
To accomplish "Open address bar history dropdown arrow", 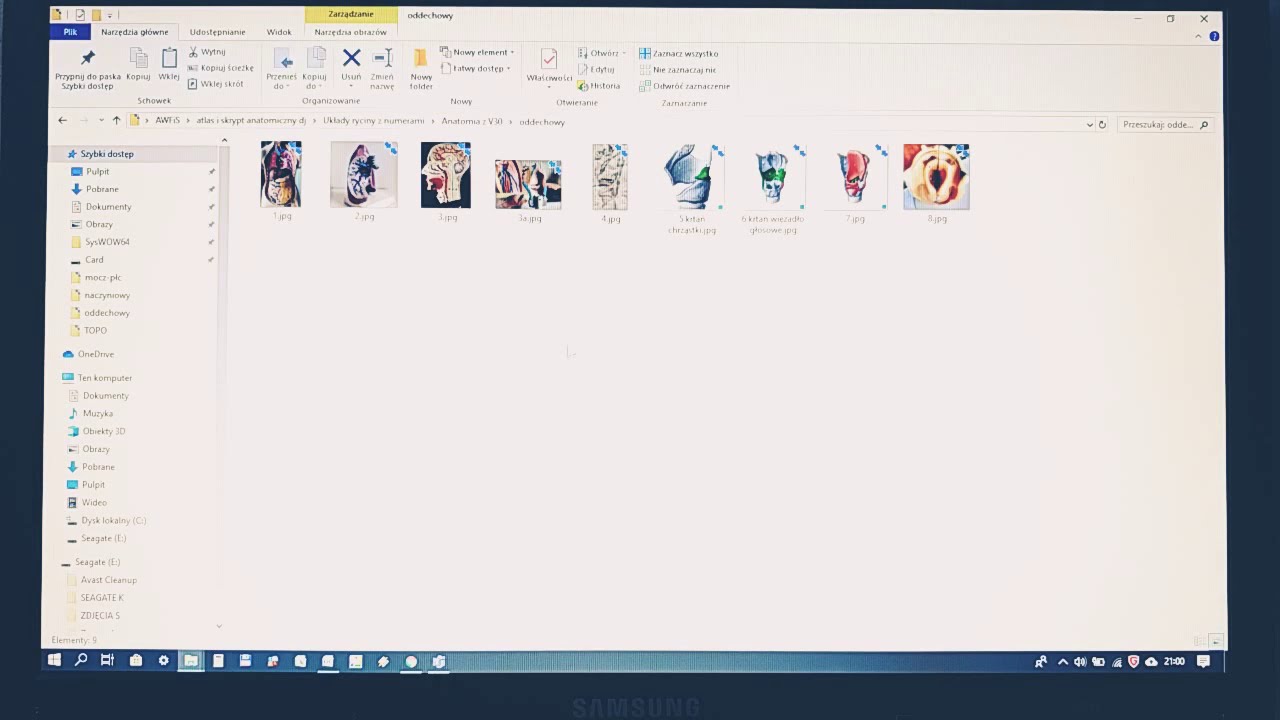I will (1089, 125).
